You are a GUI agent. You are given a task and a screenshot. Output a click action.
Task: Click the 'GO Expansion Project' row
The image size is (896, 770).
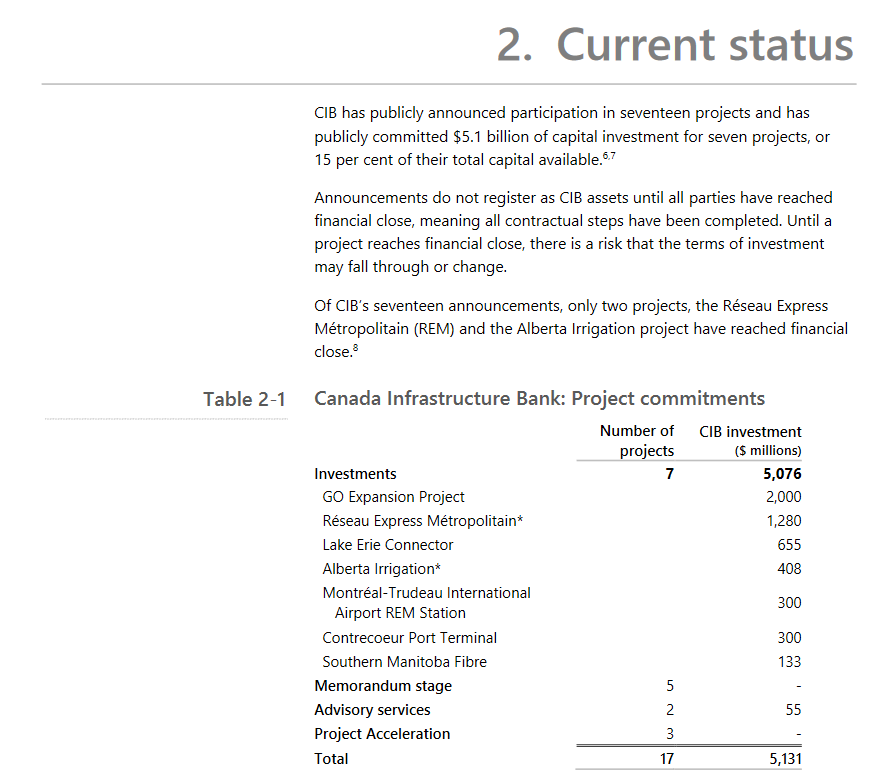tap(393, 497)
